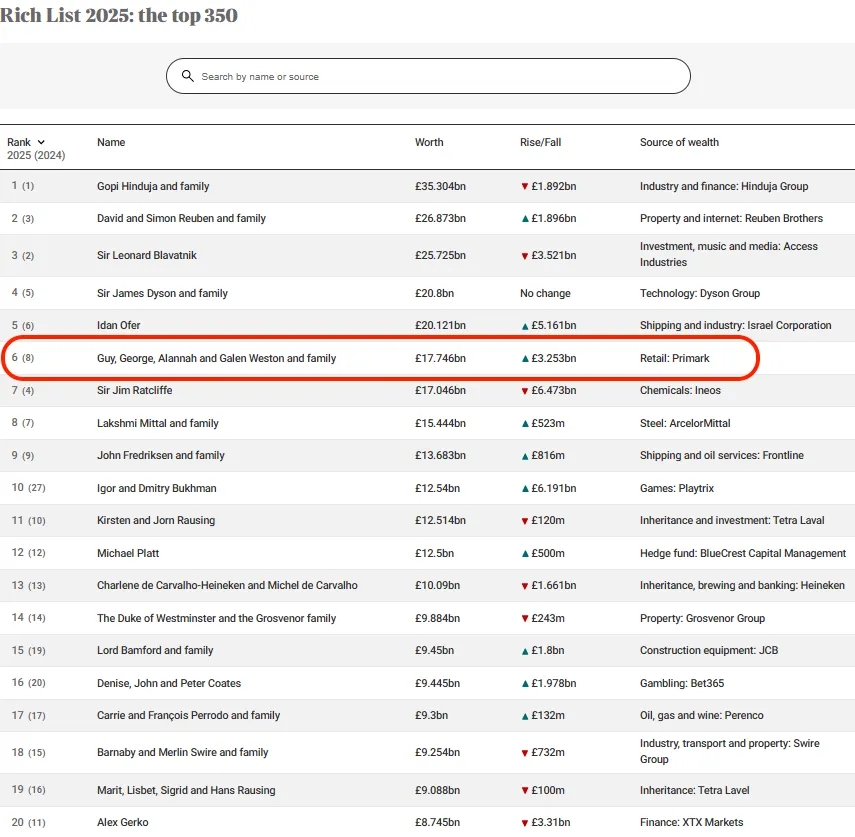Click green up arrow next to £1.896bn

(x=524, y=219)
